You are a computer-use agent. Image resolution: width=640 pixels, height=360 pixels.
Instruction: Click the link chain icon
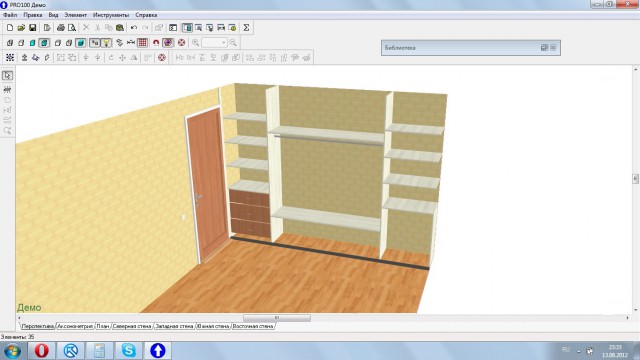(x=120, y=42)
